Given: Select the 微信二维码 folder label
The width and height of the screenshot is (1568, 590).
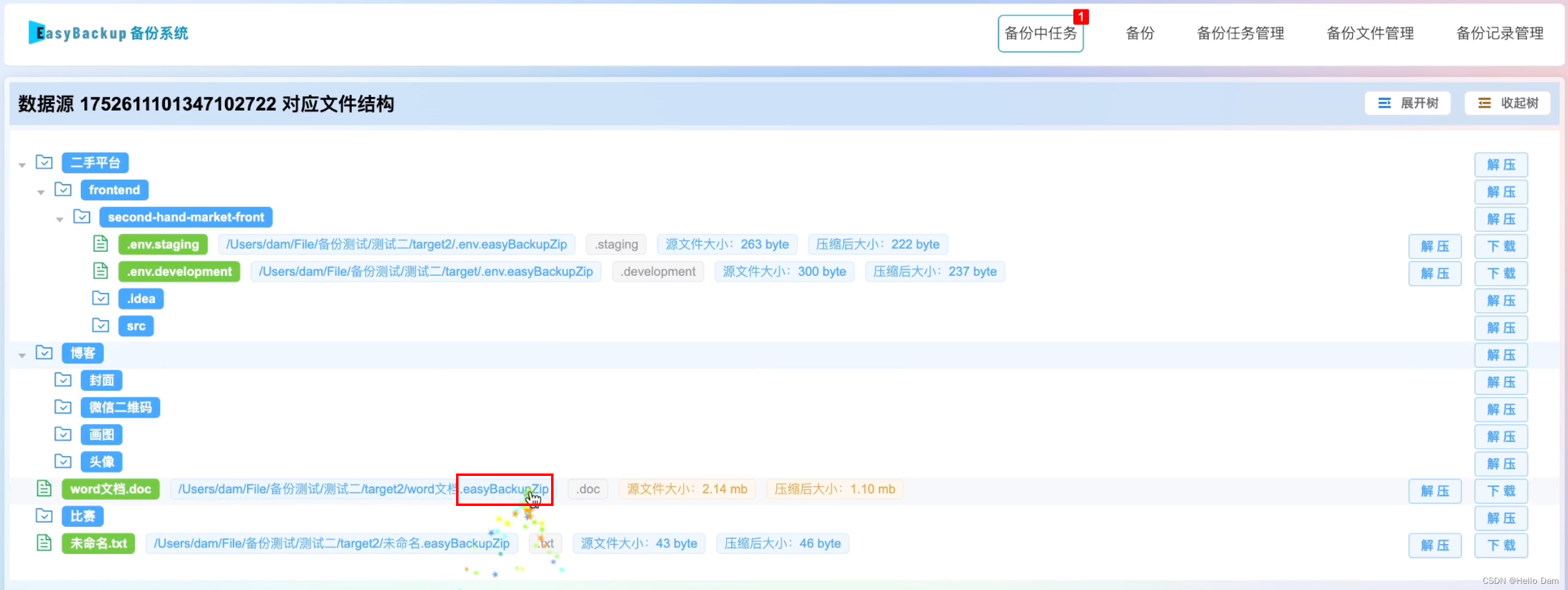Looking at the screenshot, I should 120,408.
